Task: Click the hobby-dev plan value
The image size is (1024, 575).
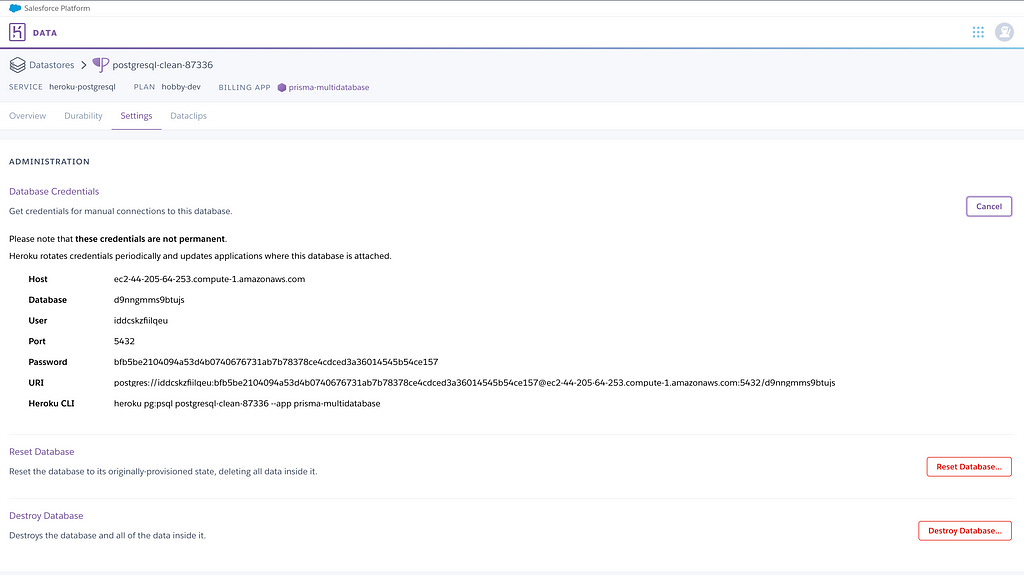Action: pos(181,87)
